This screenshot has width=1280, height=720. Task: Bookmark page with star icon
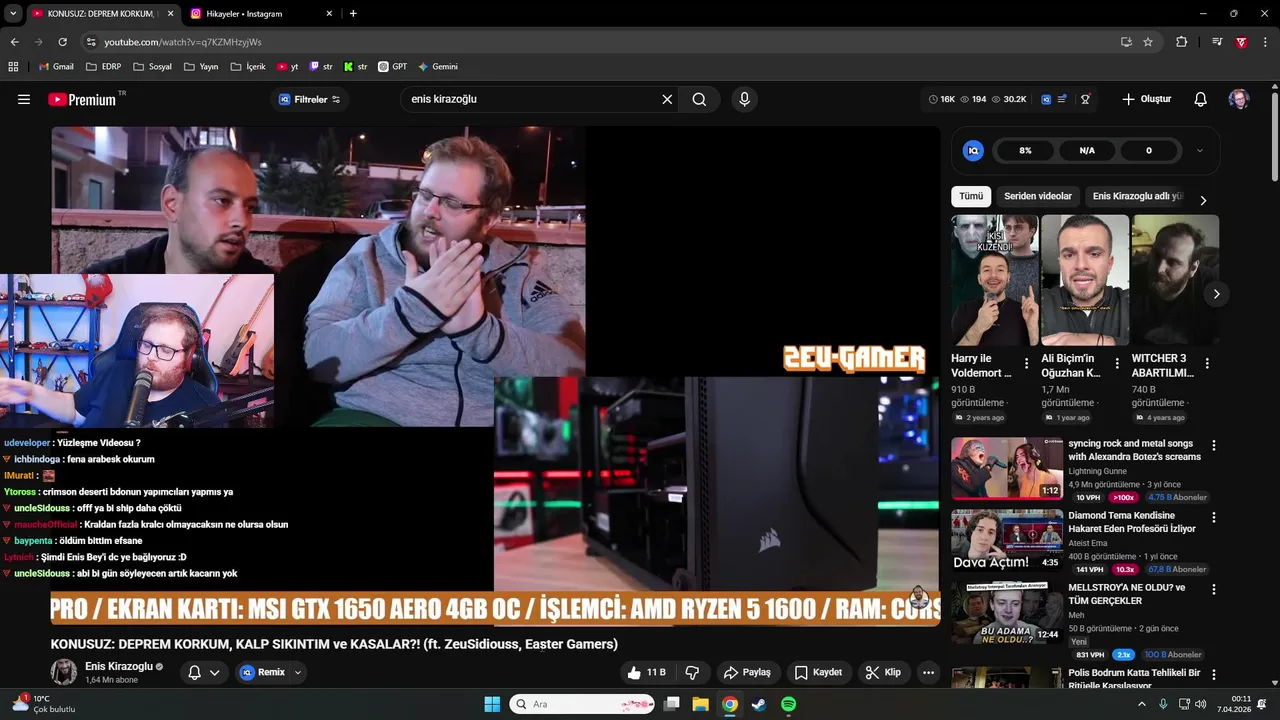[x=1148, y=42]
